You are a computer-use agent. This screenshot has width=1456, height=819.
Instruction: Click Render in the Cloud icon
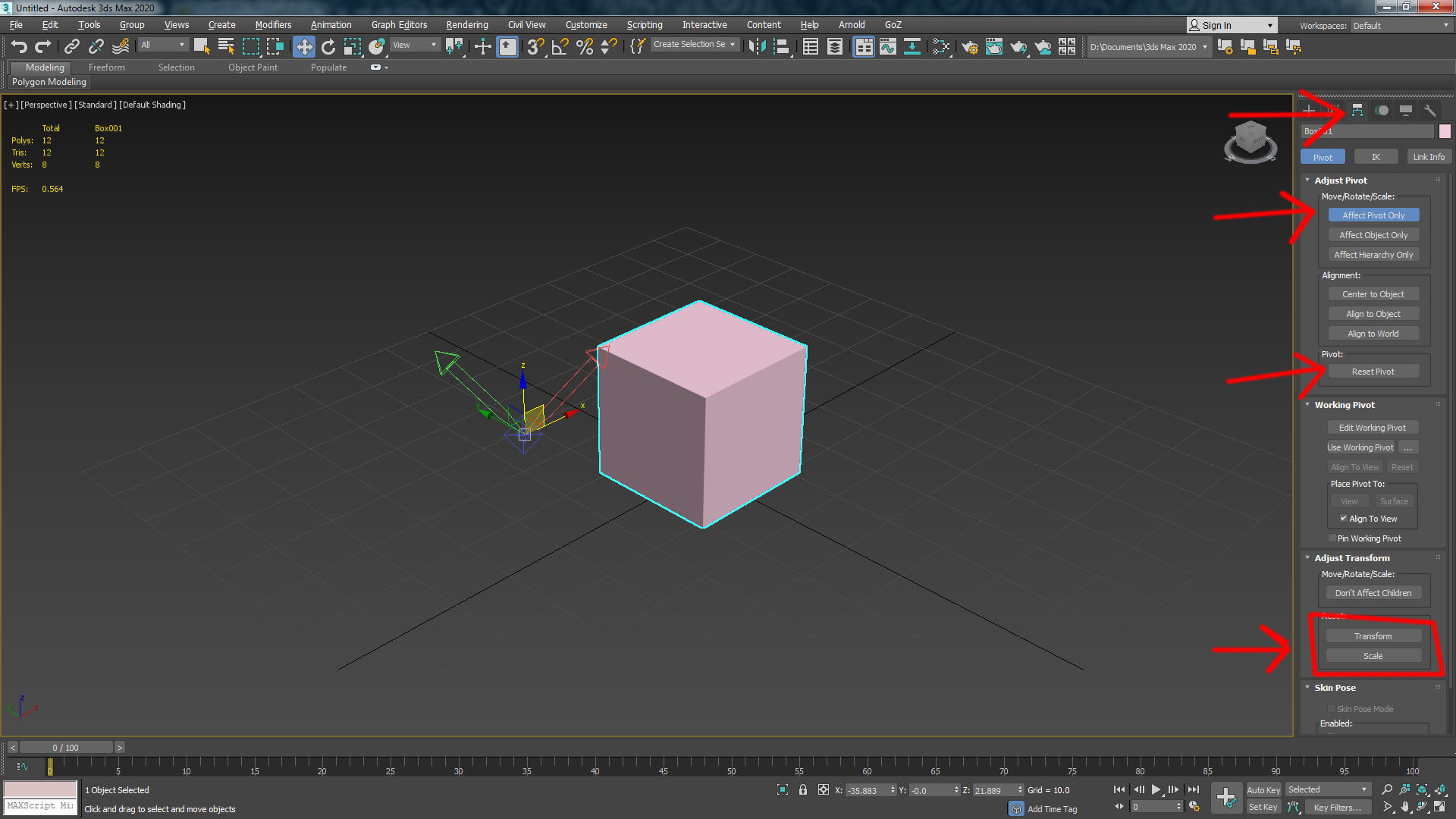point(1043,46)
